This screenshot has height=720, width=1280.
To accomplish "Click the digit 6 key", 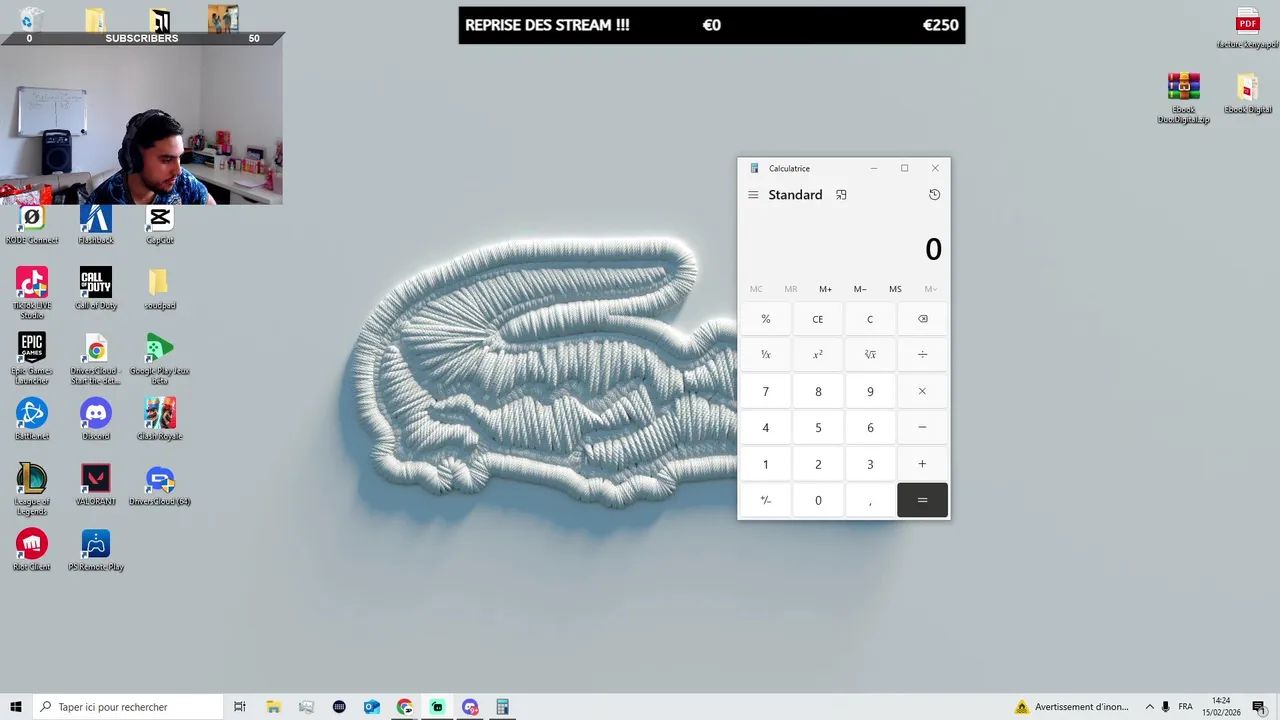I will coord(870,427).
